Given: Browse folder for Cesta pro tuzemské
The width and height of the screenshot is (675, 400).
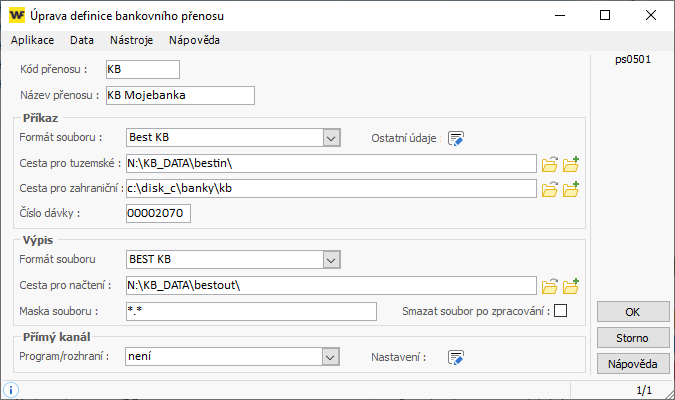Looking at the screenshot, I should [549, 163].
